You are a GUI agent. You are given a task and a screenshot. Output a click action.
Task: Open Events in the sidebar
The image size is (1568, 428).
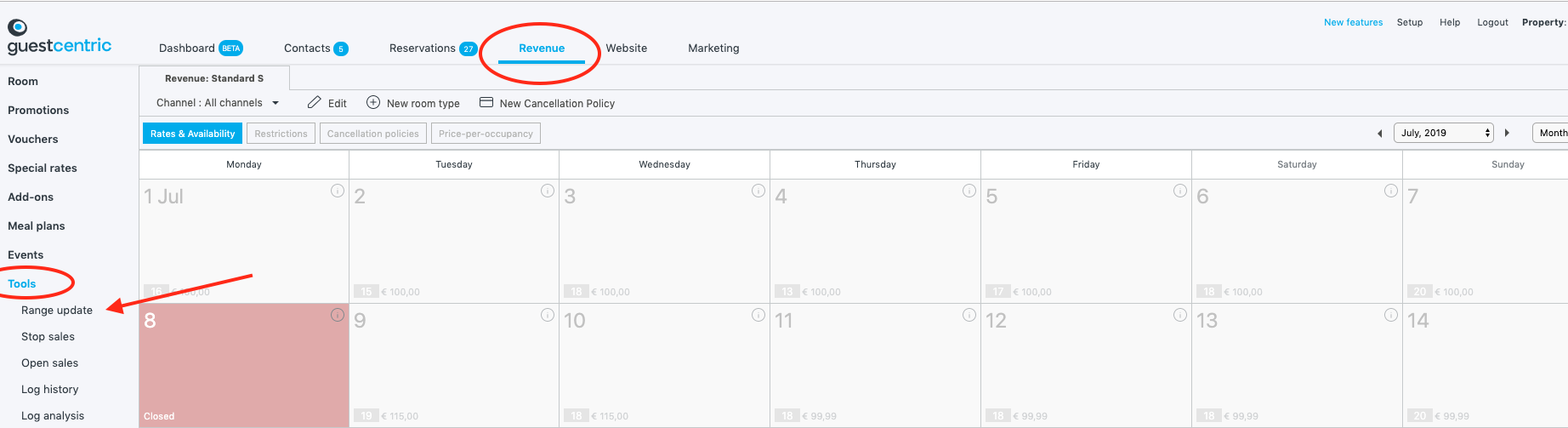pyautogui.click(x=26, y=255)
